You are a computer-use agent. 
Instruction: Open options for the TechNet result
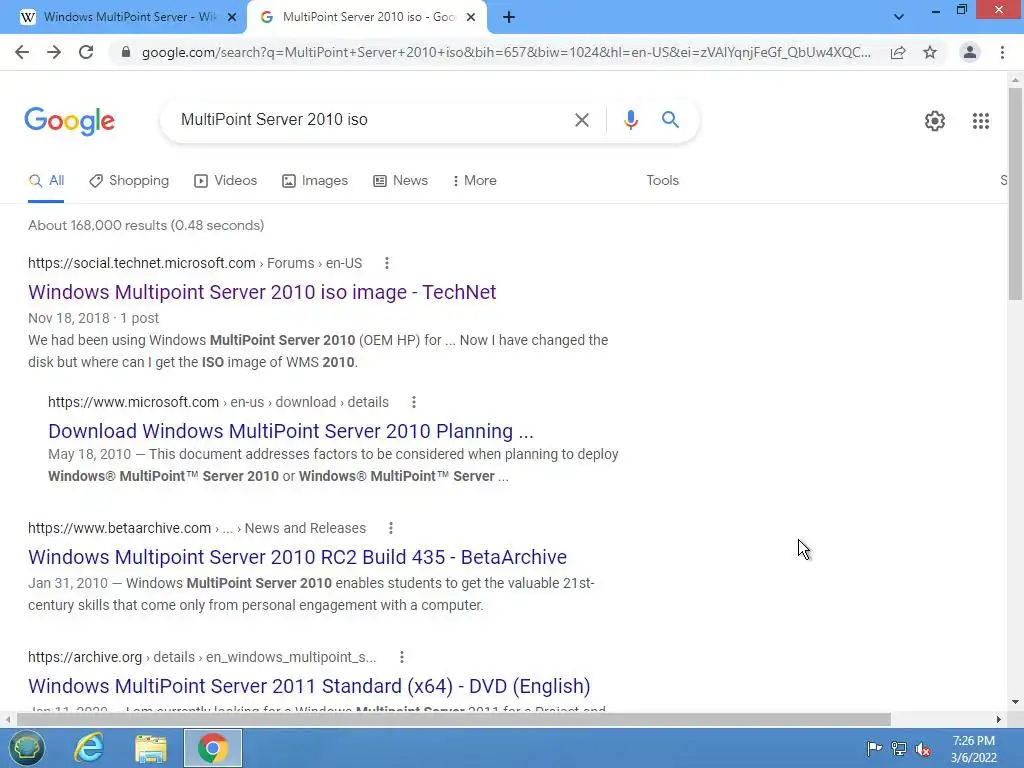(x=387, y=263)
